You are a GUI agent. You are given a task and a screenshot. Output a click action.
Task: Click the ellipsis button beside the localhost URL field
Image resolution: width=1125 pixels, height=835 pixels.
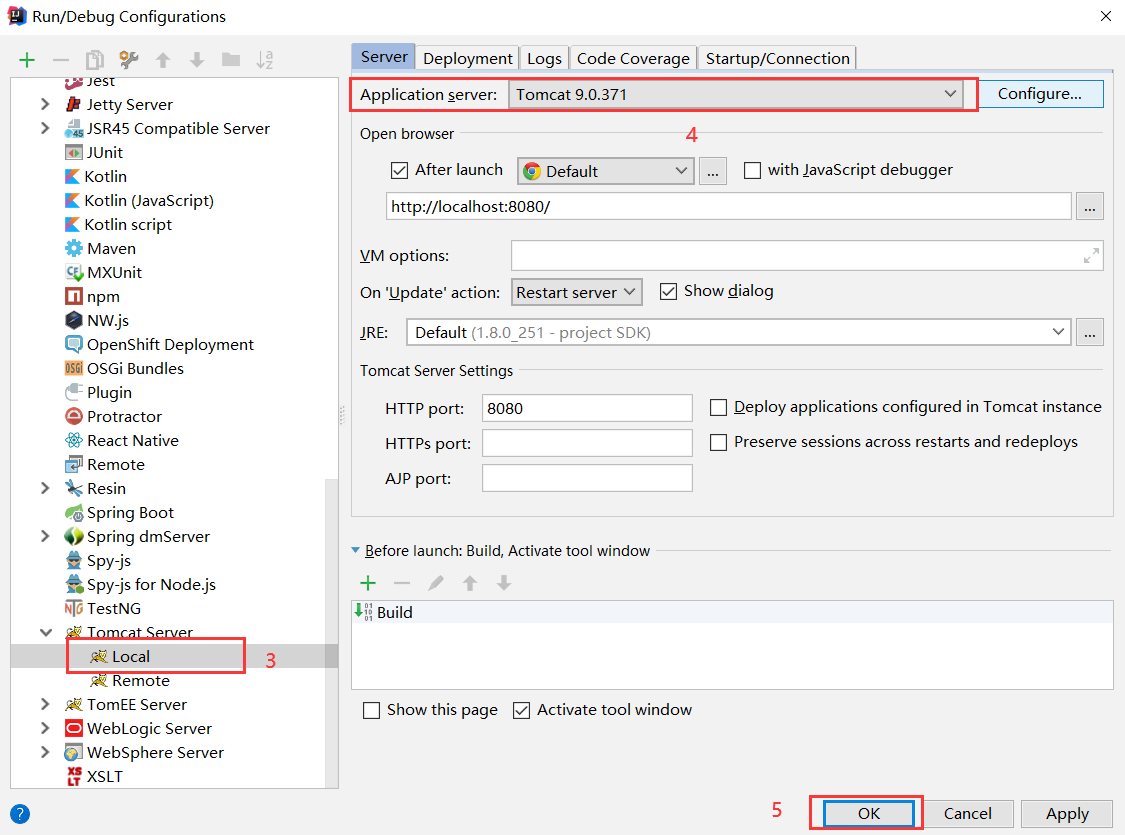(1089, 207)
